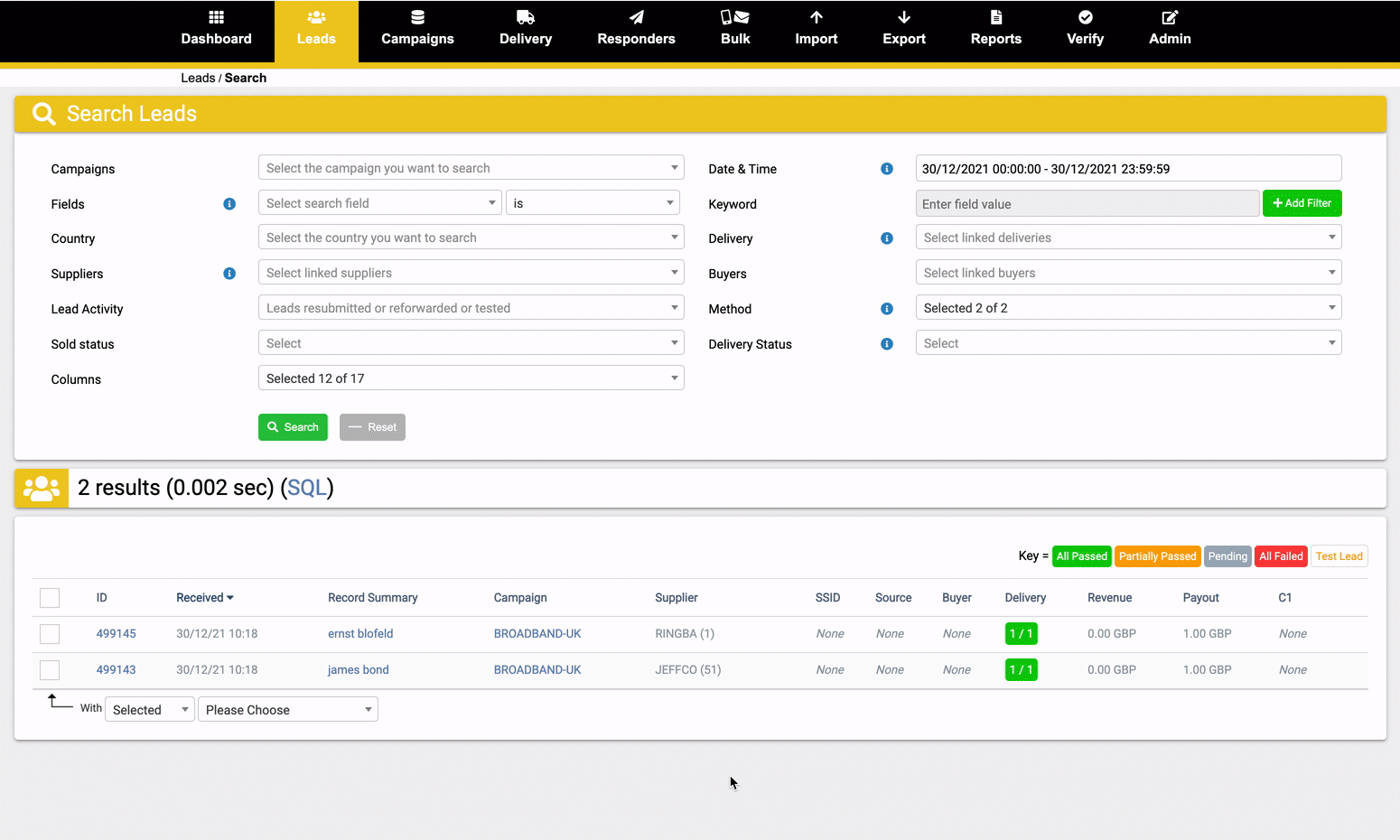This screenshot has height=840, width=1400.
Task: Click the Reset button
Action: tap(372, 427)
